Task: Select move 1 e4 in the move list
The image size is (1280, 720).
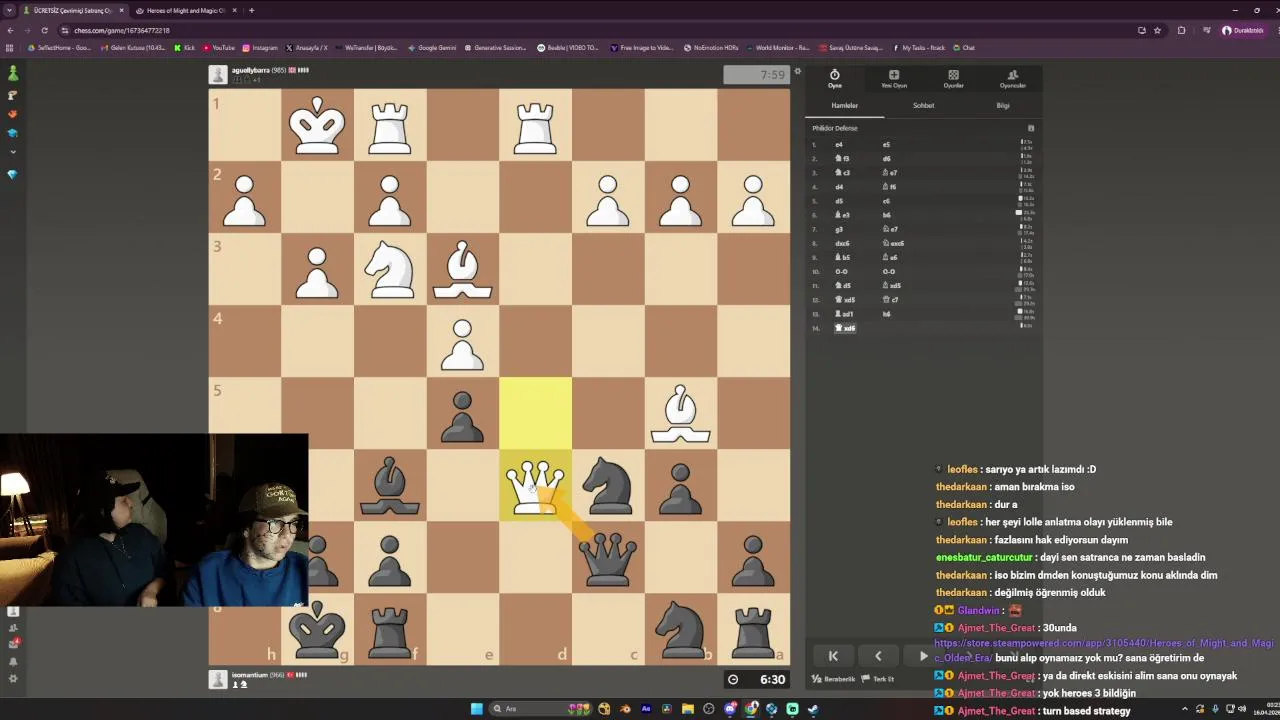Action: 839,144
